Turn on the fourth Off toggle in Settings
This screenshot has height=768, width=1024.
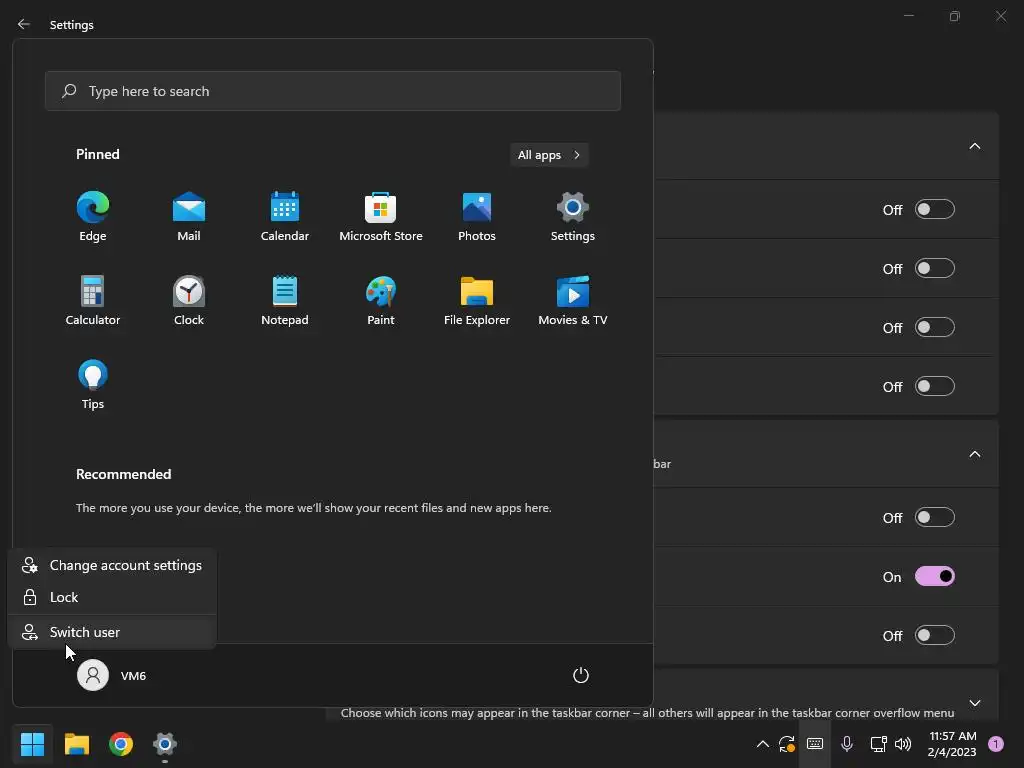click(x=935, y=387)
